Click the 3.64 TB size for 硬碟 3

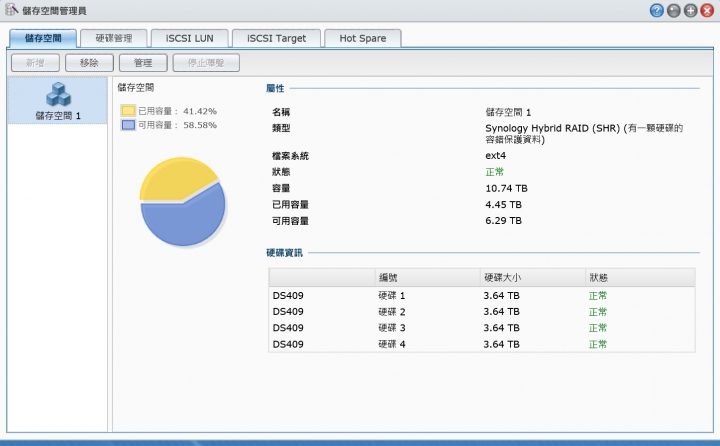point(501,328)
